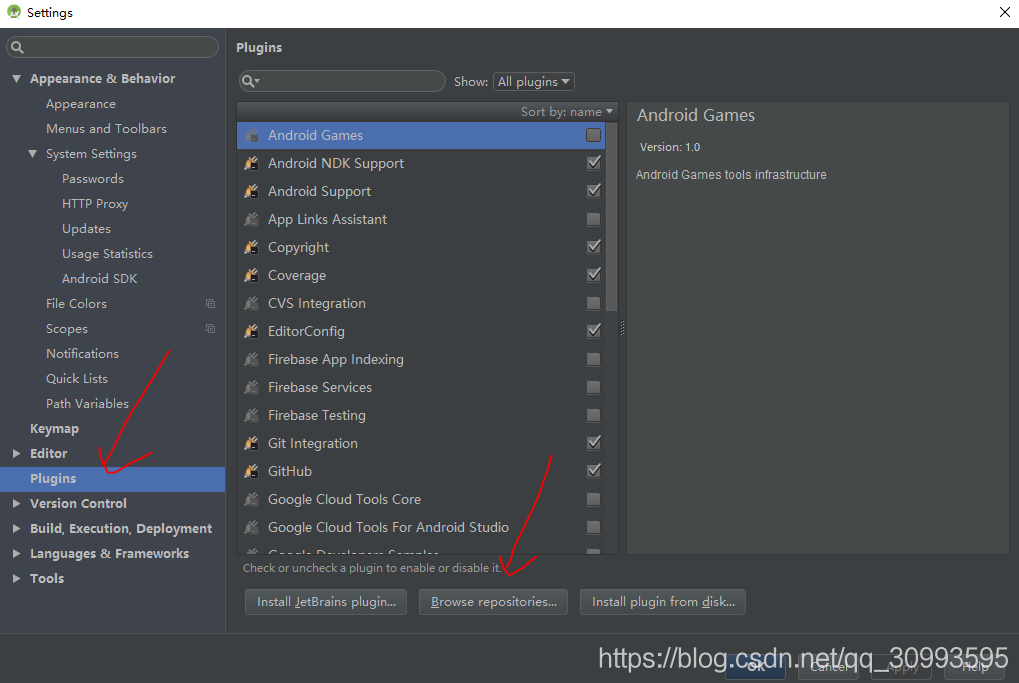The image size is (1019, 683).
Task: Open the Updates settings entry
Action: [86, 229]
